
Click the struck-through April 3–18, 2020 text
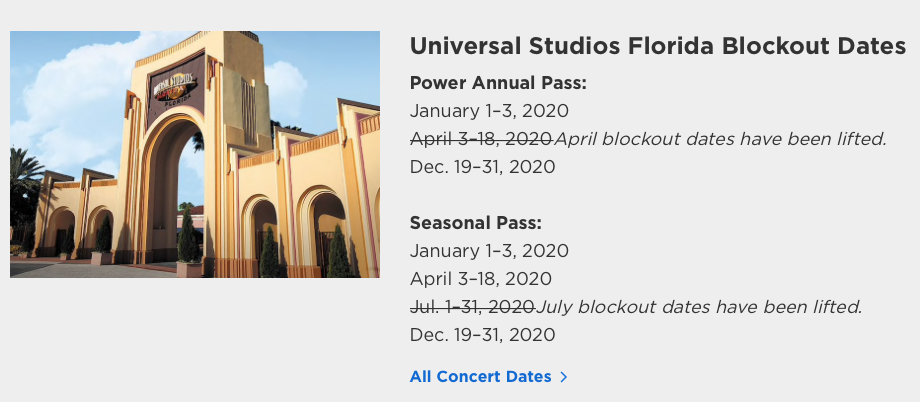482,139
